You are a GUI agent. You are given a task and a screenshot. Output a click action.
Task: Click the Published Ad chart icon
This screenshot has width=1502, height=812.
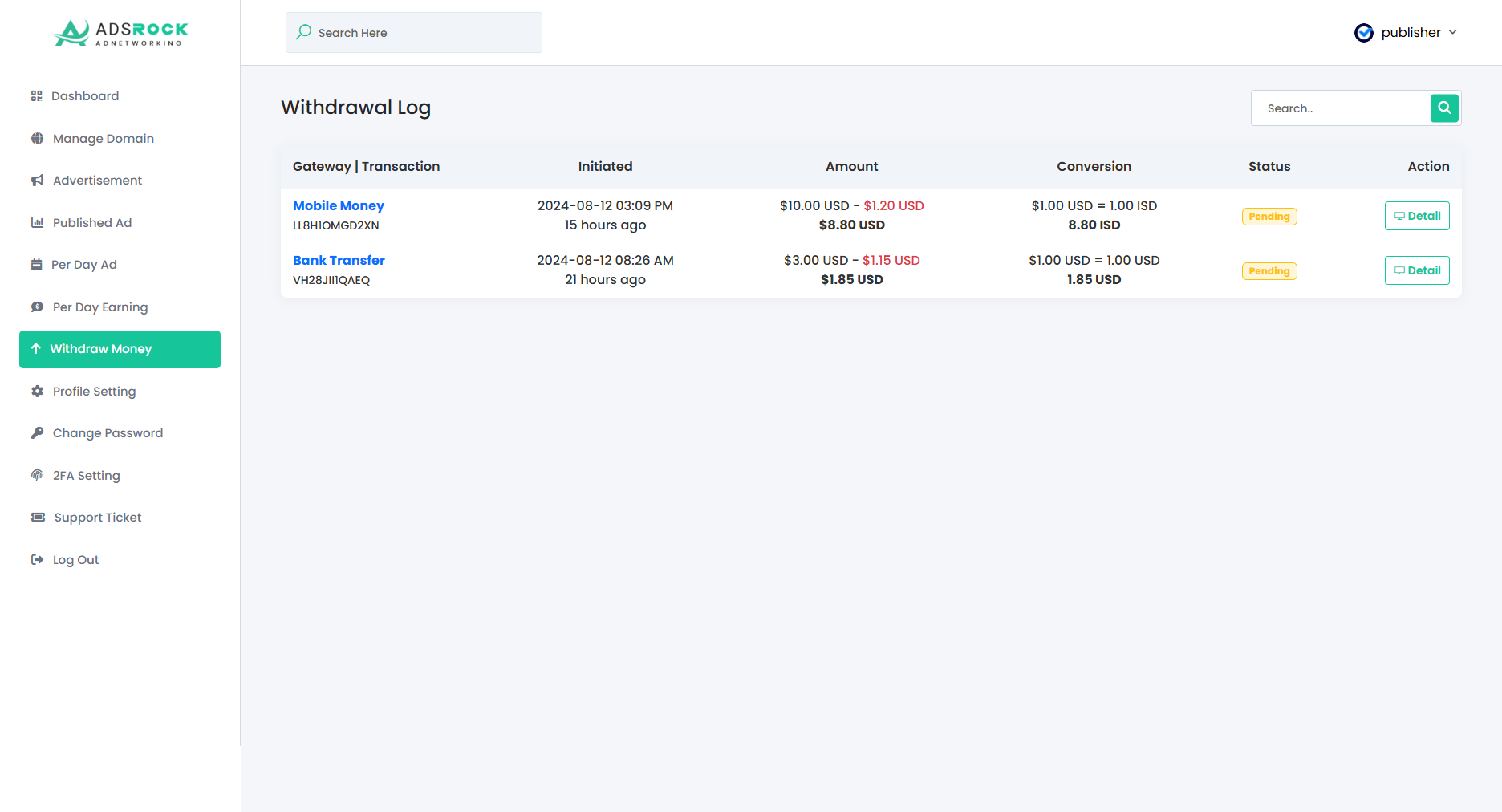[x=38, y=223]
